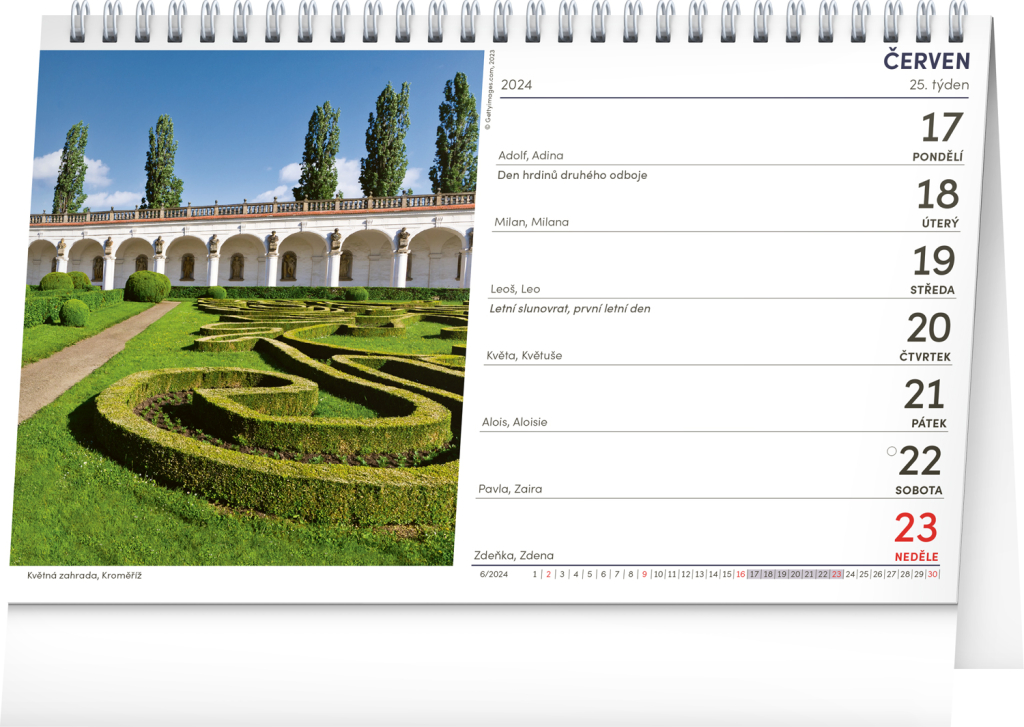The image size is (1024, 727).
Task: Click the 'Květná zahrada, Kroměříž' photo caption
Action: tap(84, 576)
